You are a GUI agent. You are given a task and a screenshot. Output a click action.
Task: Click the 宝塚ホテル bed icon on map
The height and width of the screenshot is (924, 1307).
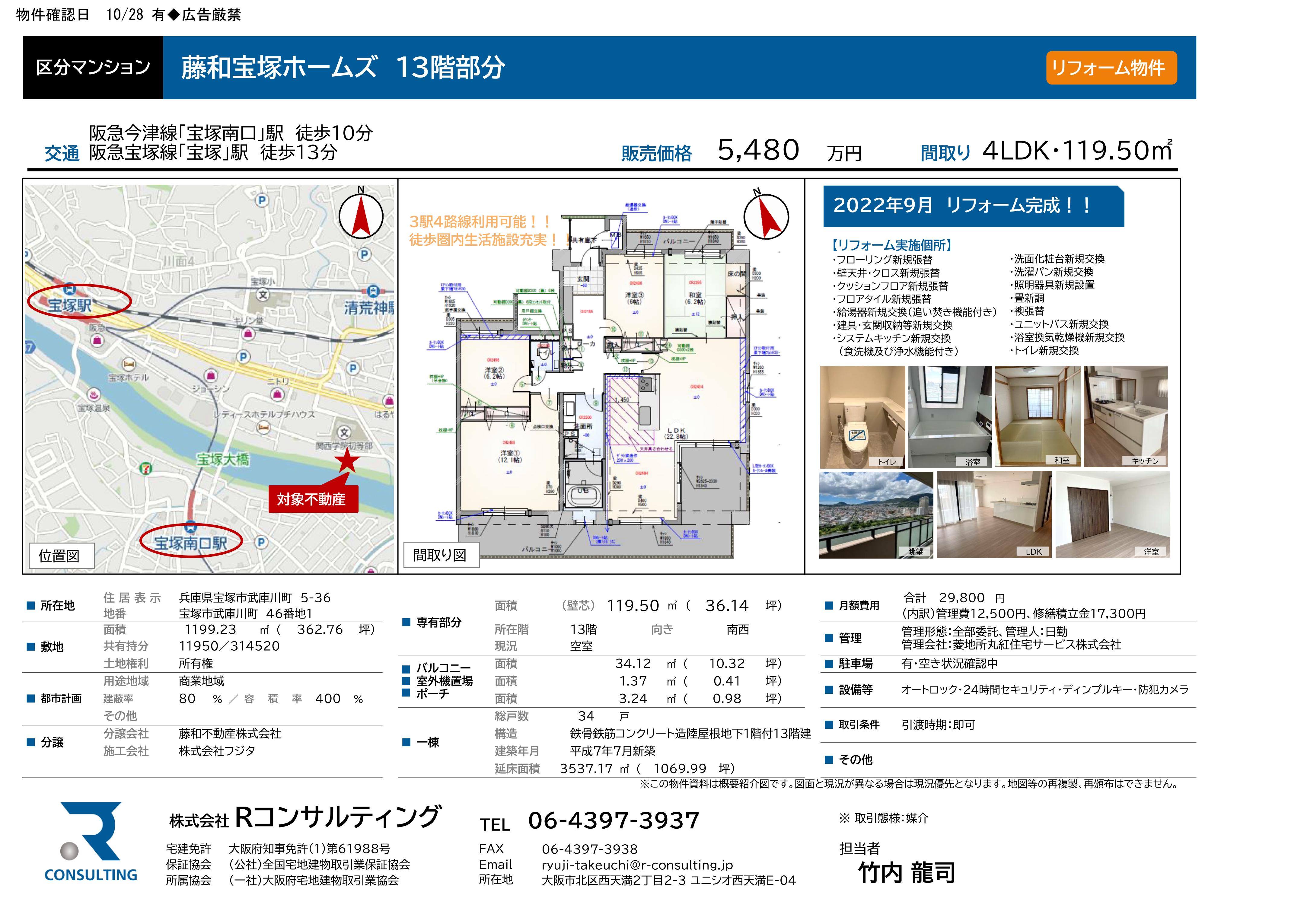pyautogui.click(x=129, y=364)
